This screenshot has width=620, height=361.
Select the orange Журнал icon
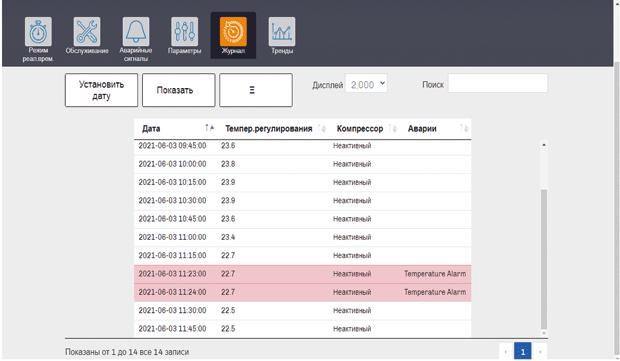tap(233, 31)
